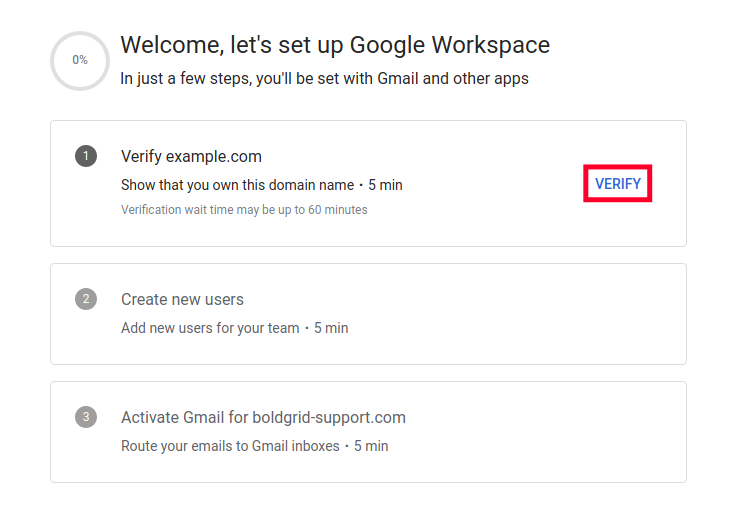The image size is (735, 517).
Task: Click the "5 min" estimate in step 1
Action: pyautogui.click(x=385, y=185)
